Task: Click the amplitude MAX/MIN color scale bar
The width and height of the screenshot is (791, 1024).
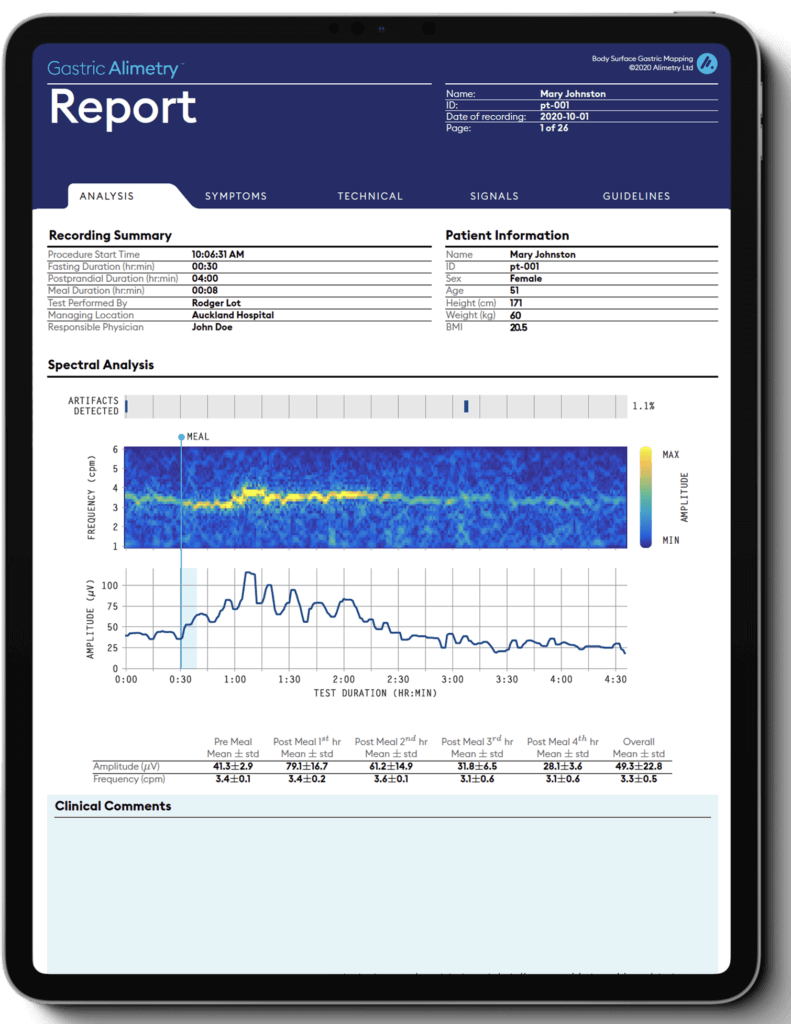Action: coord(645,497)
